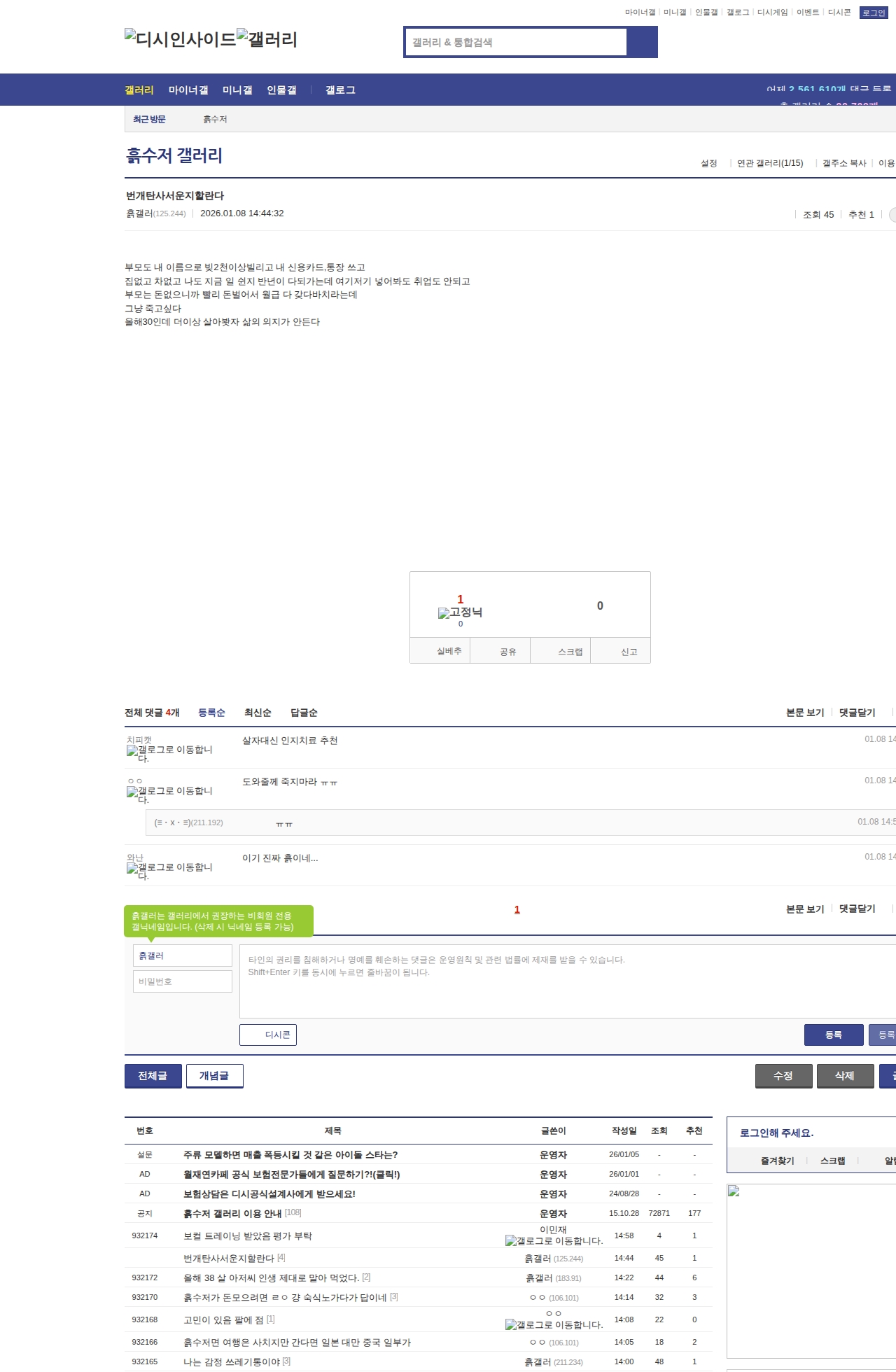This screenshot has width=896, height=1372.
Task: Open post 올해 38 살 아저씨 인생 제대로 말아 먹었다
Action: 272,1278
